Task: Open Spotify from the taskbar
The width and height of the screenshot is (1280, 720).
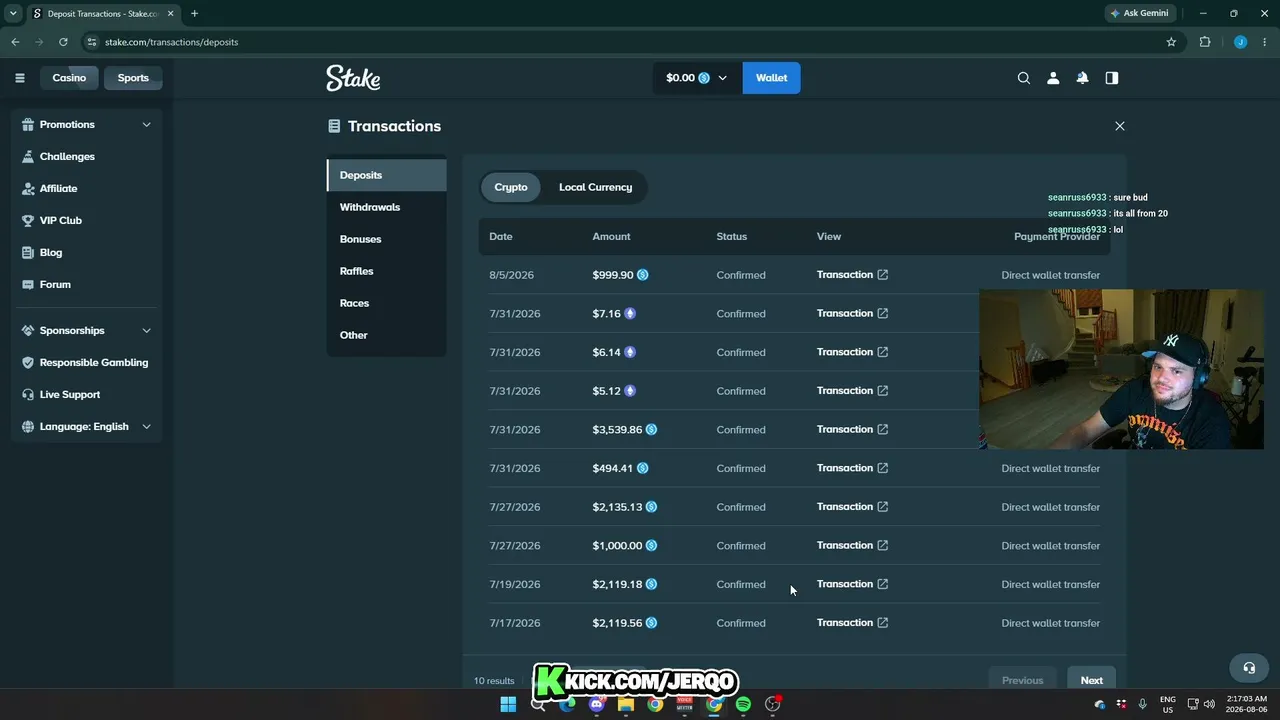Action: 743,704
